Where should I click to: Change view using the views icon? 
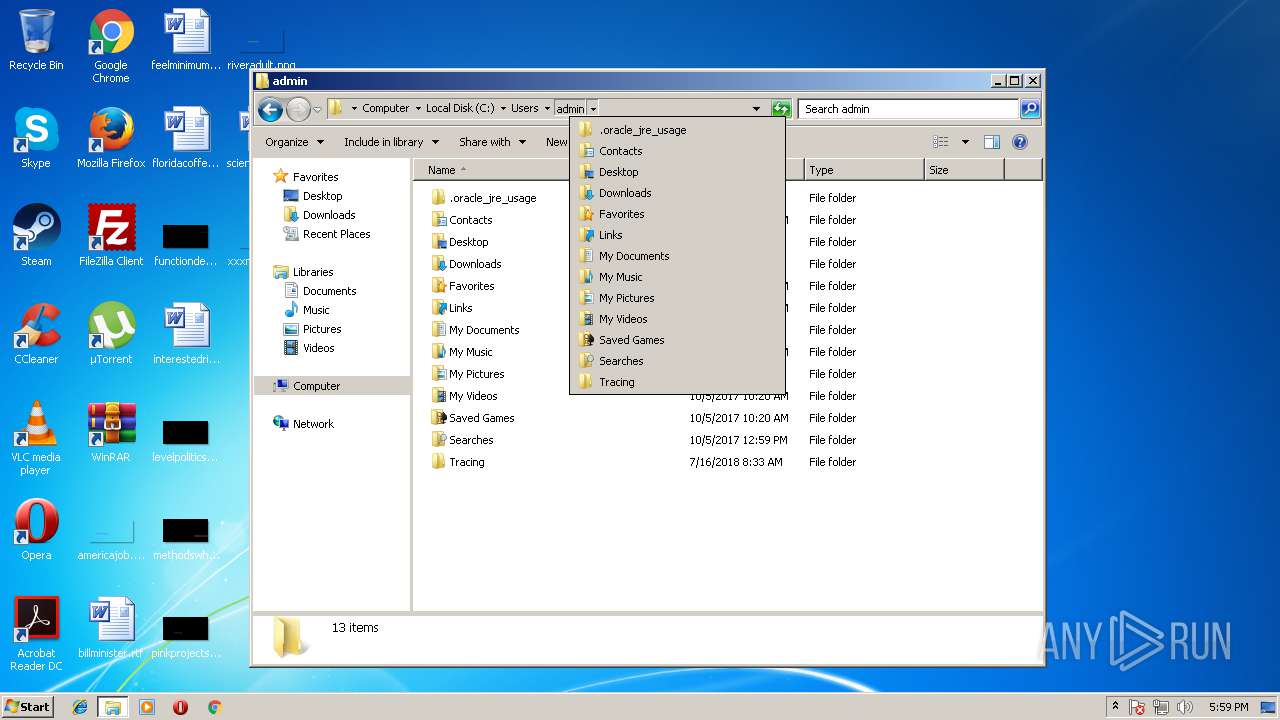[940, 142]
